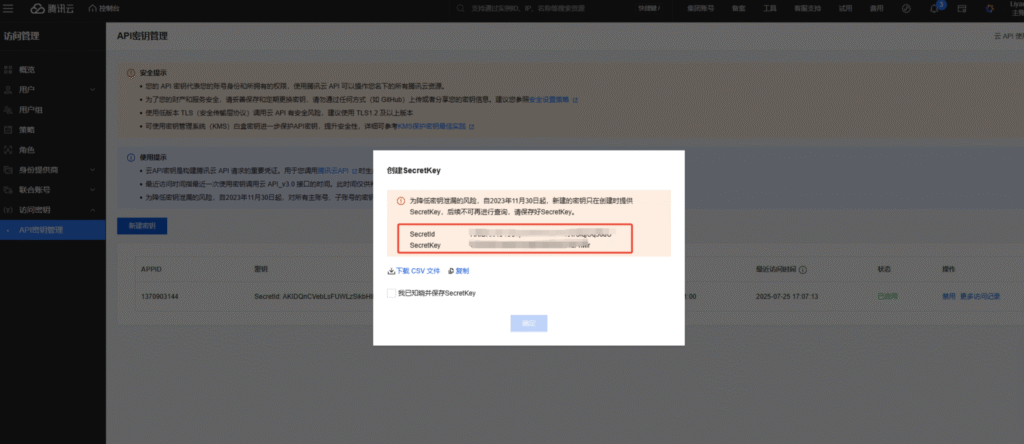Download the CSV file
Image resolution: width=1024 pixels, height=444 pixels.
(418, 270)
